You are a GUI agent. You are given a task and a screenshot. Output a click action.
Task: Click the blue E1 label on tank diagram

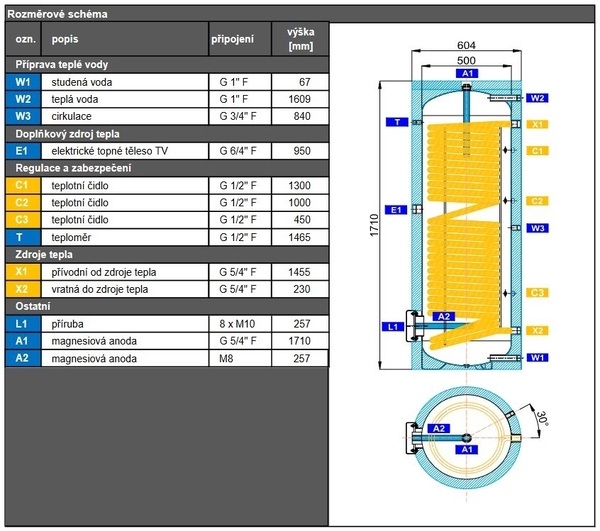(x=396, y=210)
